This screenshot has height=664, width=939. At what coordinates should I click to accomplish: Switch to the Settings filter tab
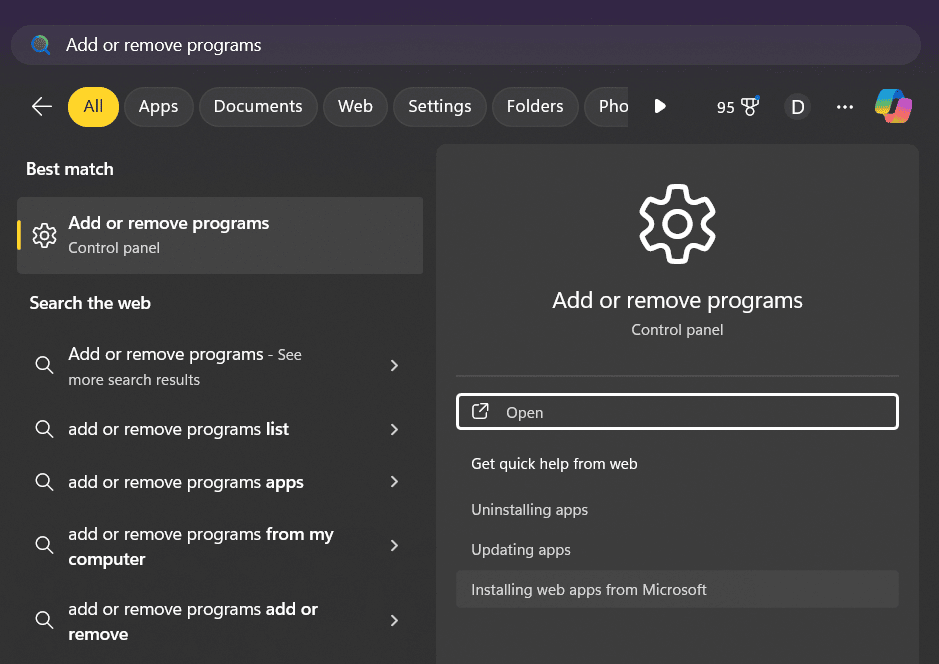(440, 107)
